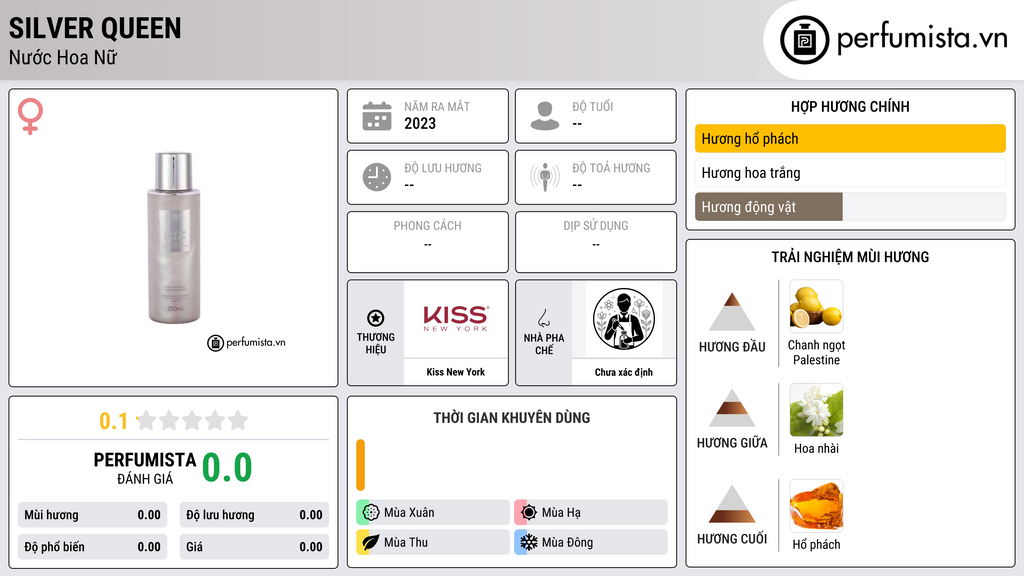Click the Hoa nhài jasmine image
1024x576 pixels.
click(816, 410)
